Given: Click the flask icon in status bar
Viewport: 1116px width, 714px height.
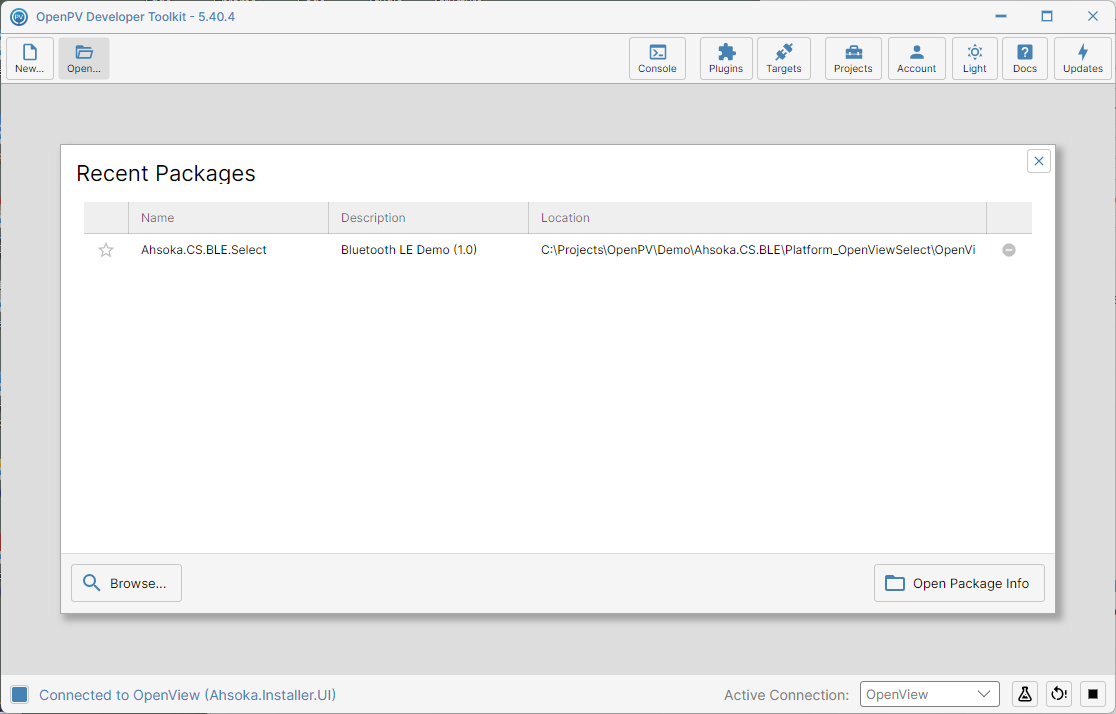Looking at the screenshot, I should click(x=1025, y=694).
